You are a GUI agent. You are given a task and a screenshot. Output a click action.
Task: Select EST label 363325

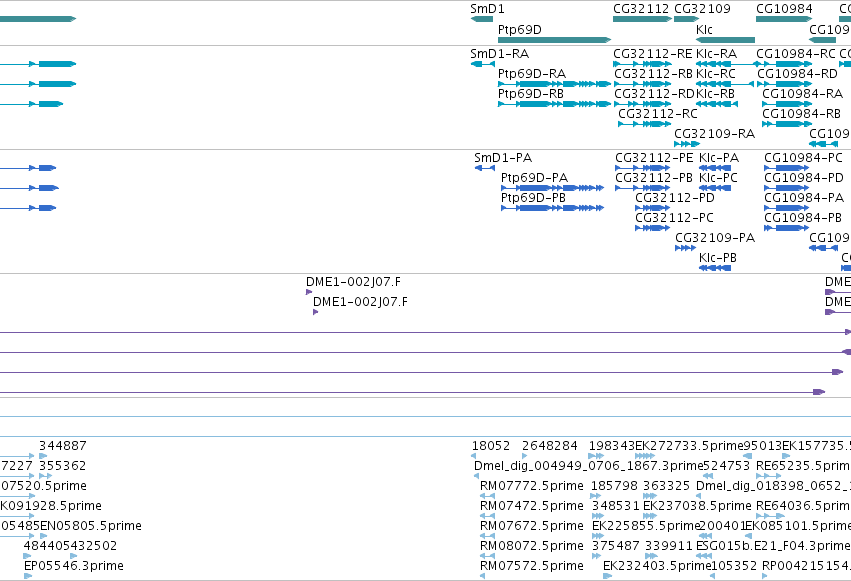666,486
